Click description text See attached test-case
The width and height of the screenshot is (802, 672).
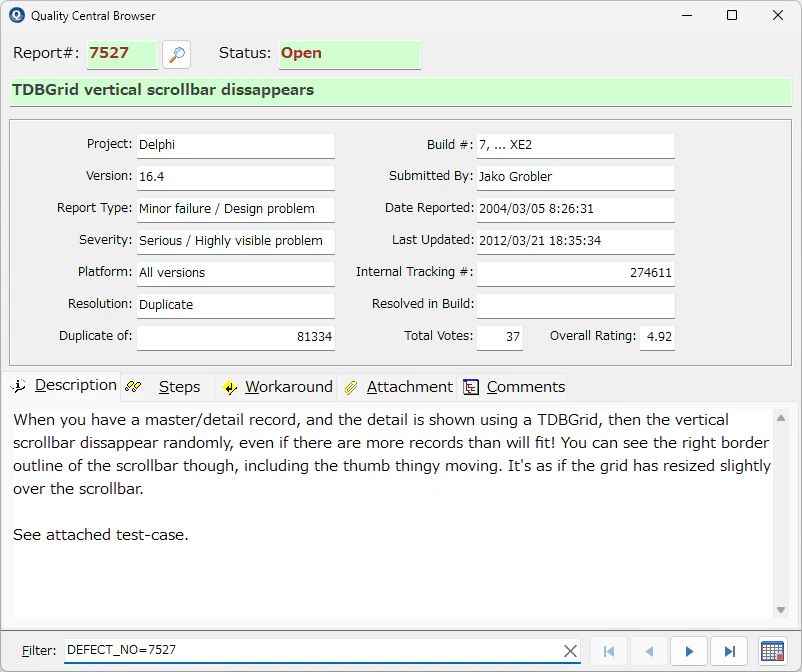(x=101, y=535)
